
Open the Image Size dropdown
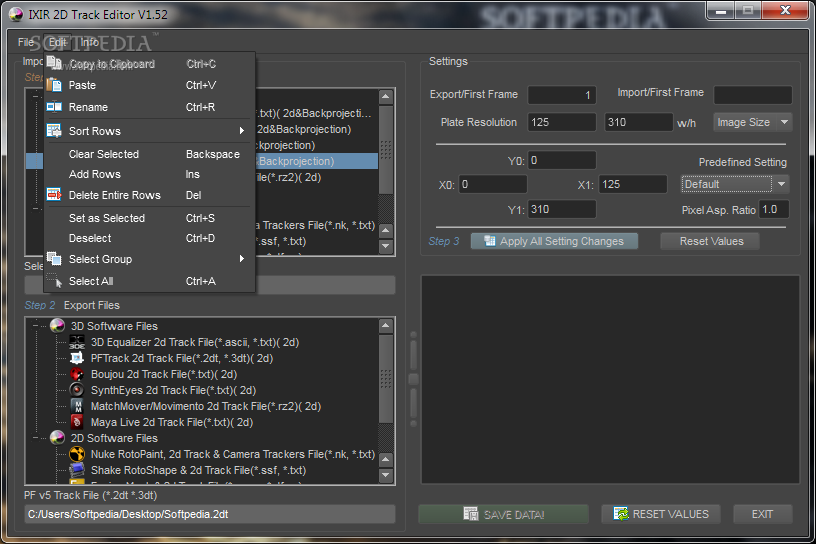tap(753, 122)
